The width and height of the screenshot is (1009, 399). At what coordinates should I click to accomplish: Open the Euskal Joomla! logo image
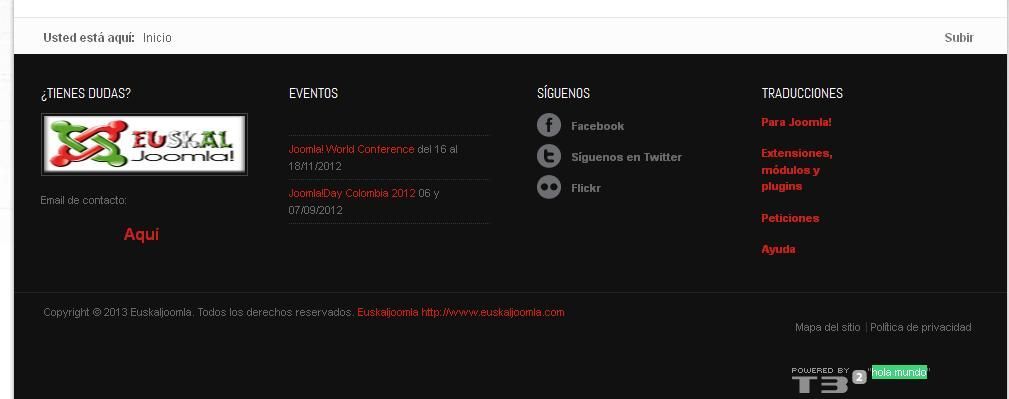144,145
